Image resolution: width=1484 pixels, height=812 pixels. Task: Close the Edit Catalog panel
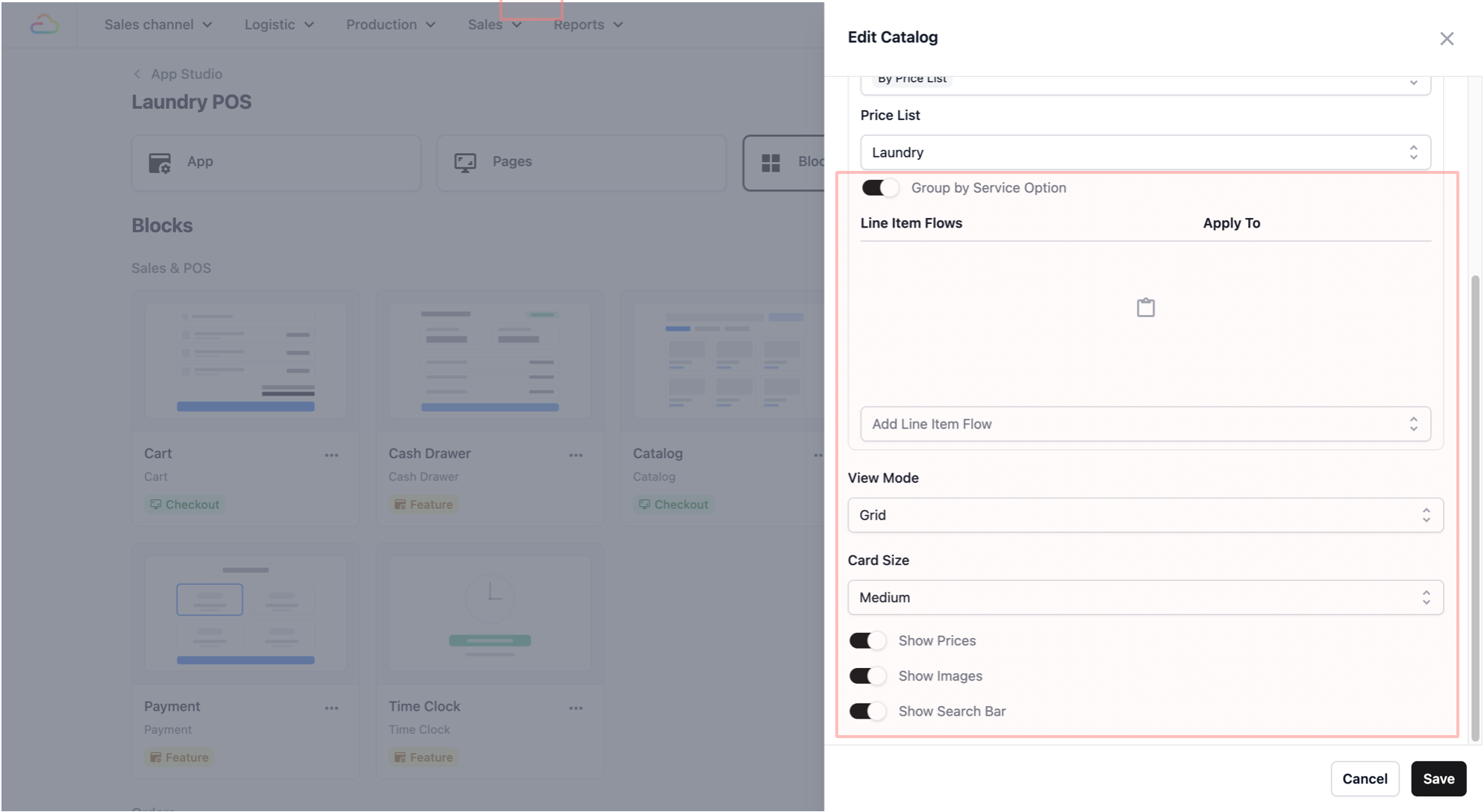[1446, 39]
